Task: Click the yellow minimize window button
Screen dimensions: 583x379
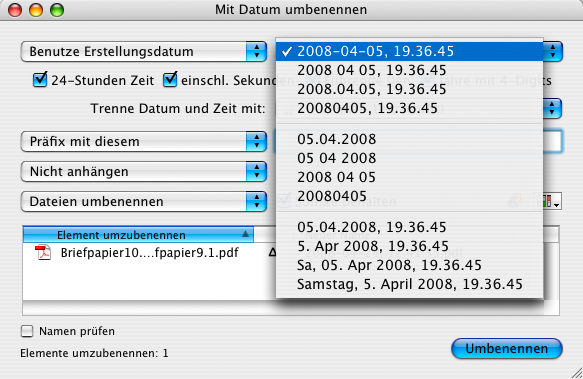Action: [x=36, y=10]
